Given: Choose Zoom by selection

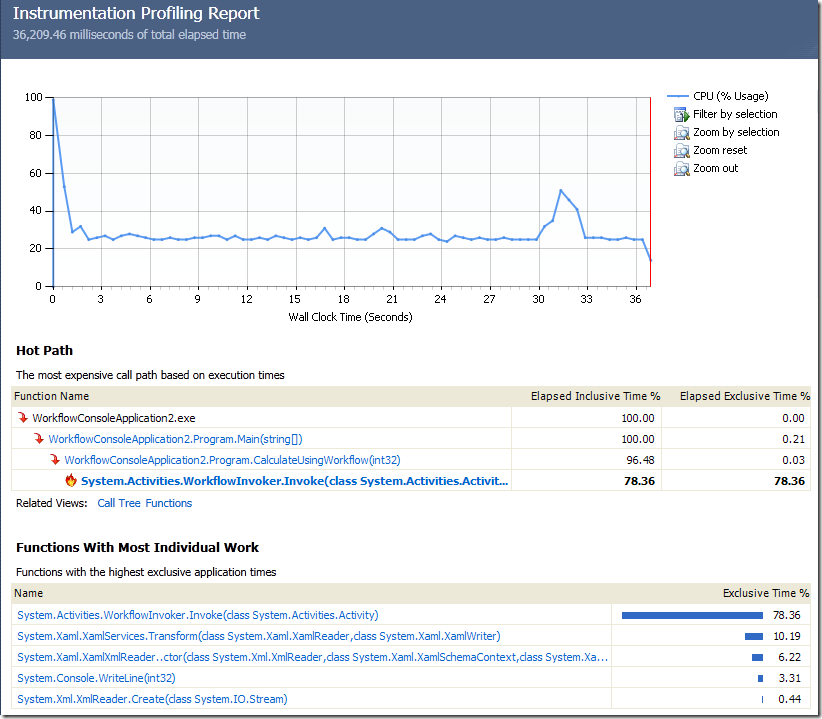Looking at the screenshot, I should pyautogui.click(x=736, y=132).
